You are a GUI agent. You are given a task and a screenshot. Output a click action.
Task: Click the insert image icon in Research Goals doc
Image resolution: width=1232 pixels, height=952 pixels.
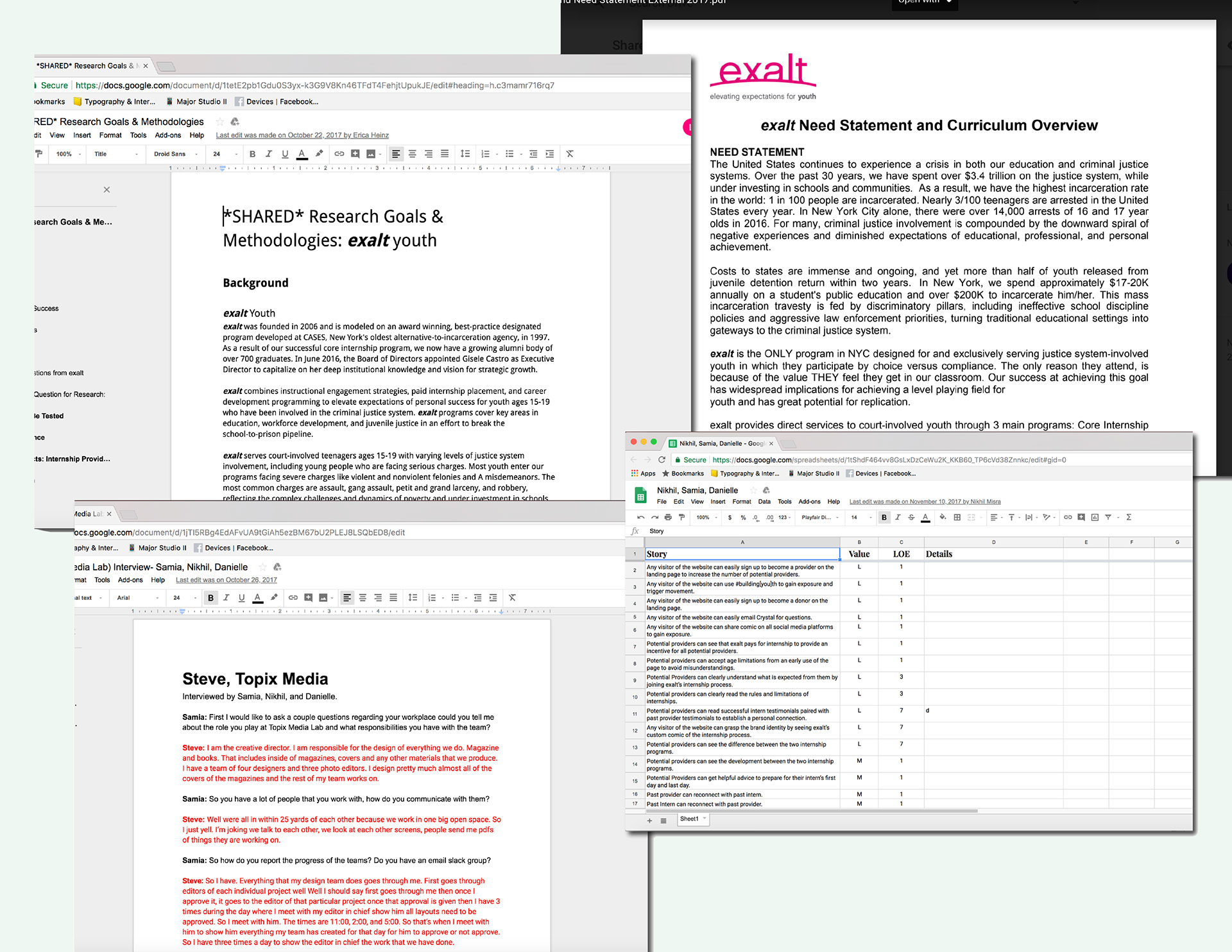[371, 154]
